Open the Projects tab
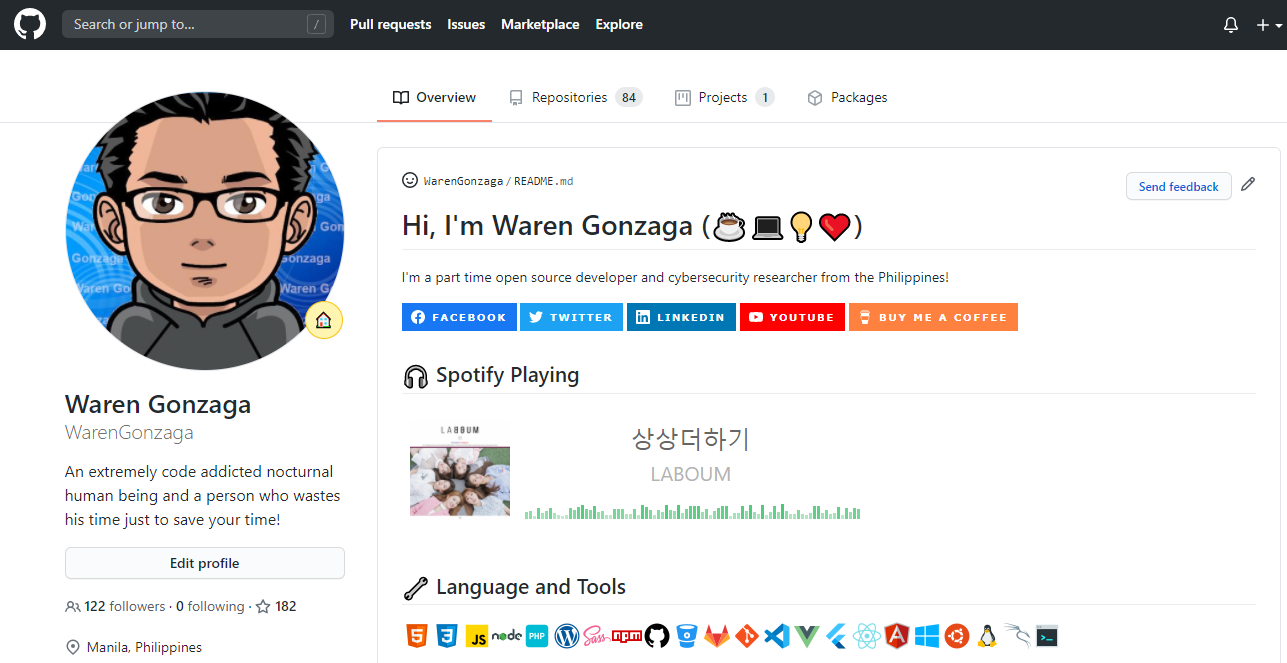Screen dimensions: 1287x663 tap(724, 97)
